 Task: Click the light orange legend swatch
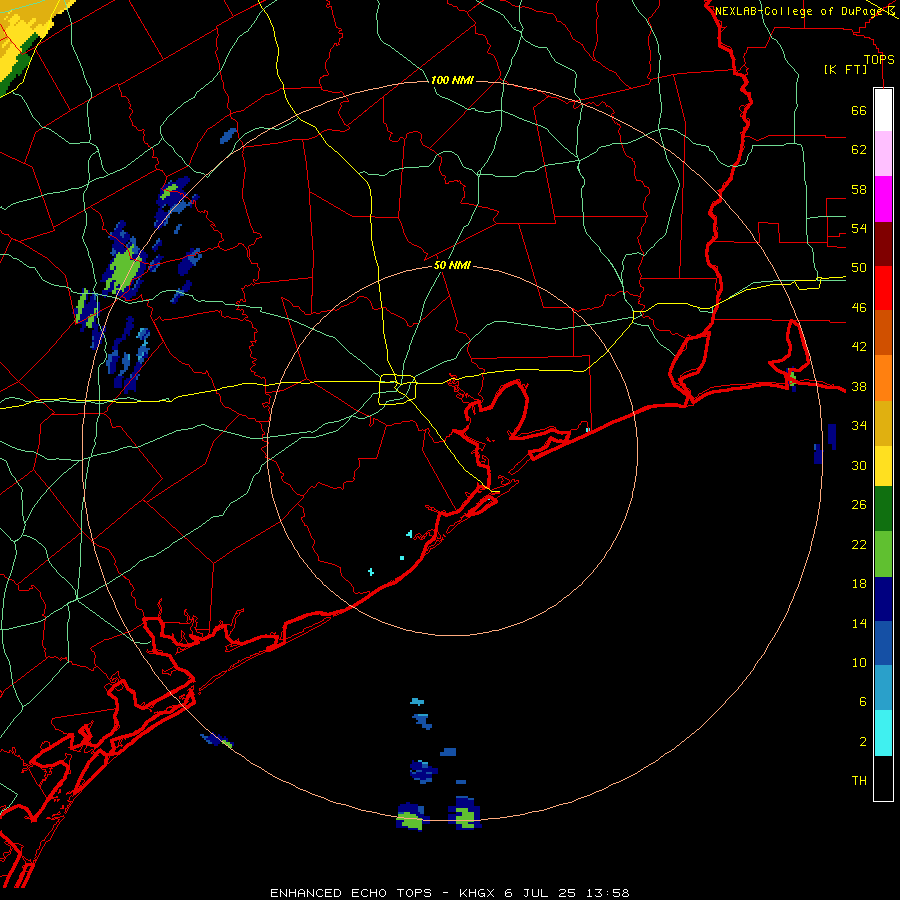[x=883, y=377]
